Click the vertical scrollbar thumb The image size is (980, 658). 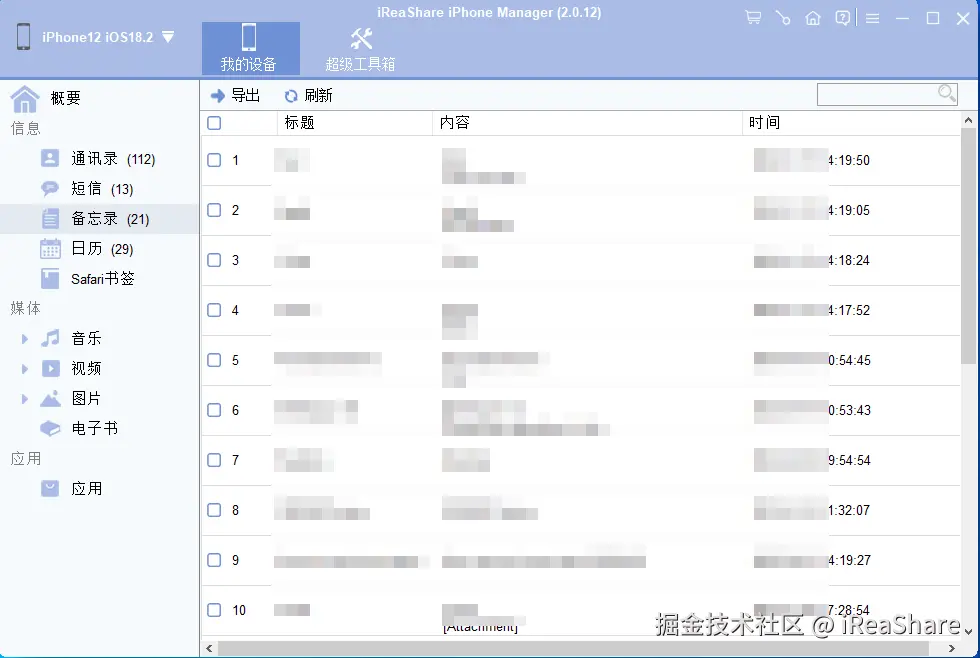[969, 246]
